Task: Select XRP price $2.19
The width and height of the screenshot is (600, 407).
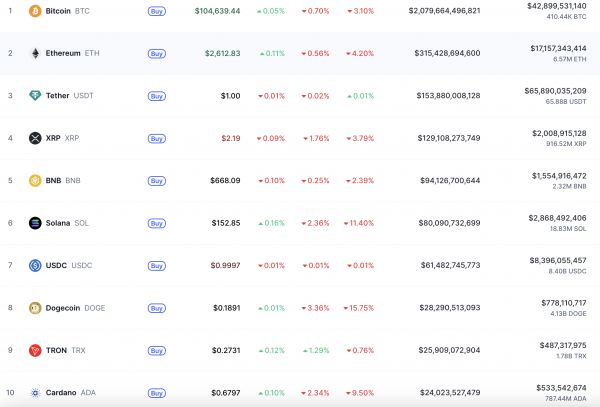Action: [x=231, y=138]
